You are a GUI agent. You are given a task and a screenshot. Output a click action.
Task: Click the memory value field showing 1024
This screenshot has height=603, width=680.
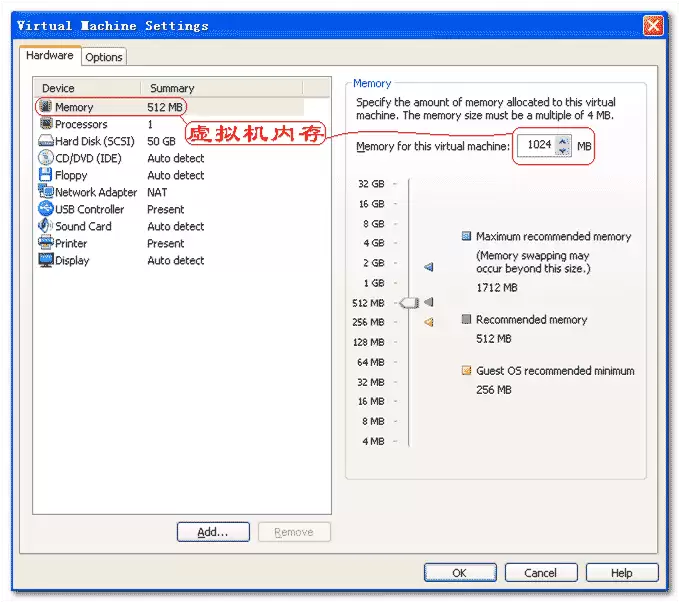538,145
